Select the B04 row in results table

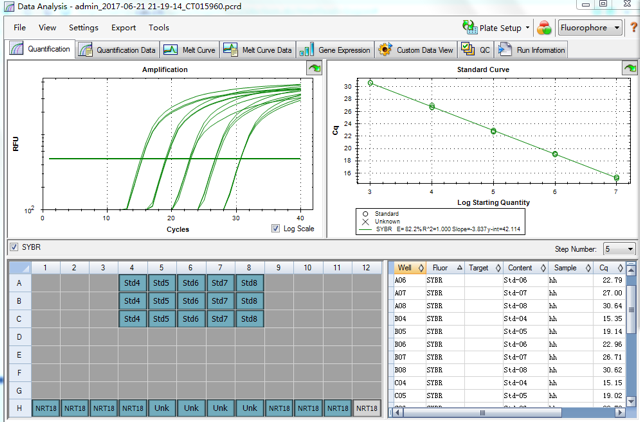(x=508, y=319)
